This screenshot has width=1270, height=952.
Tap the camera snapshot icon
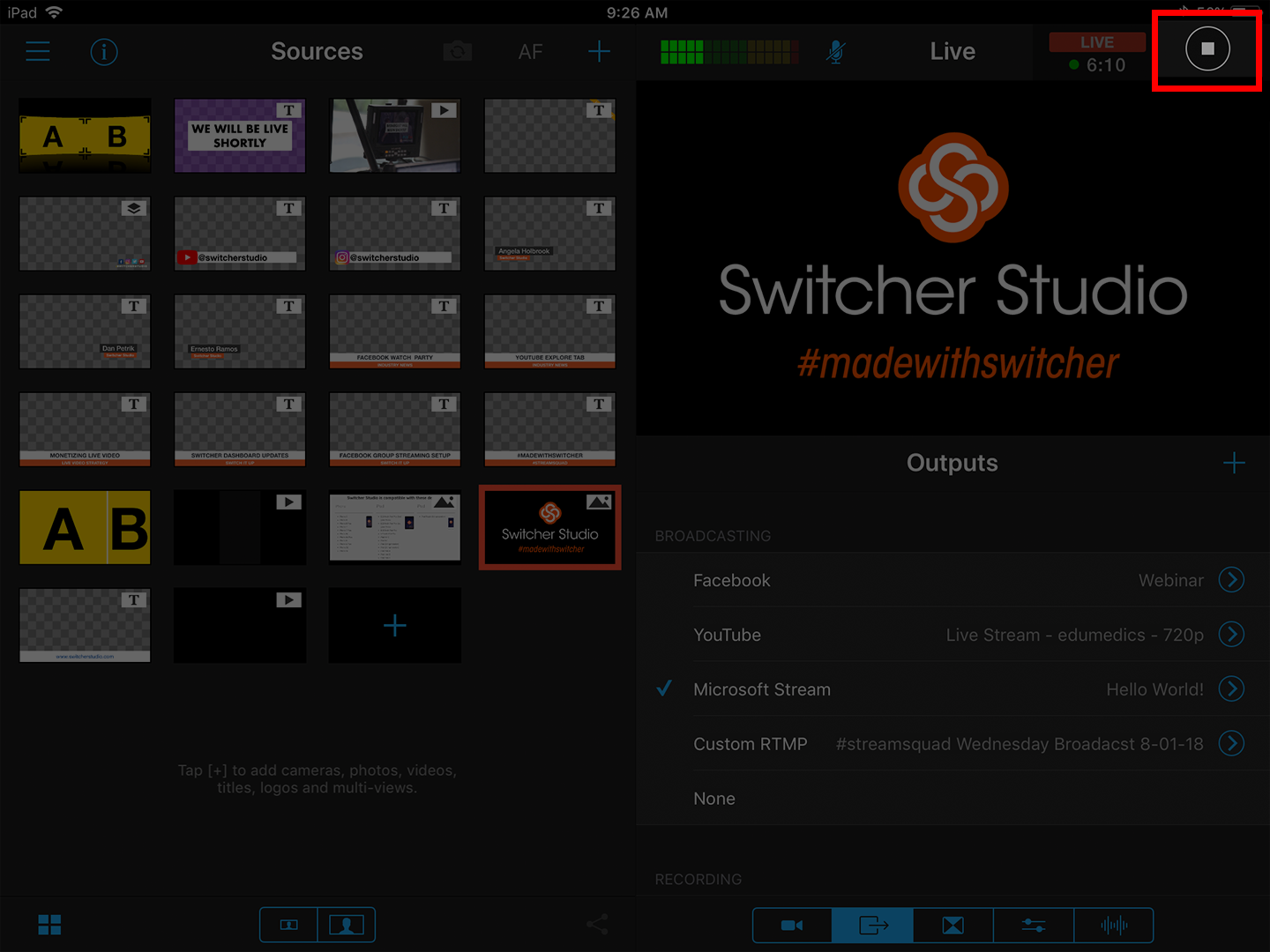(x=457, y=52)
